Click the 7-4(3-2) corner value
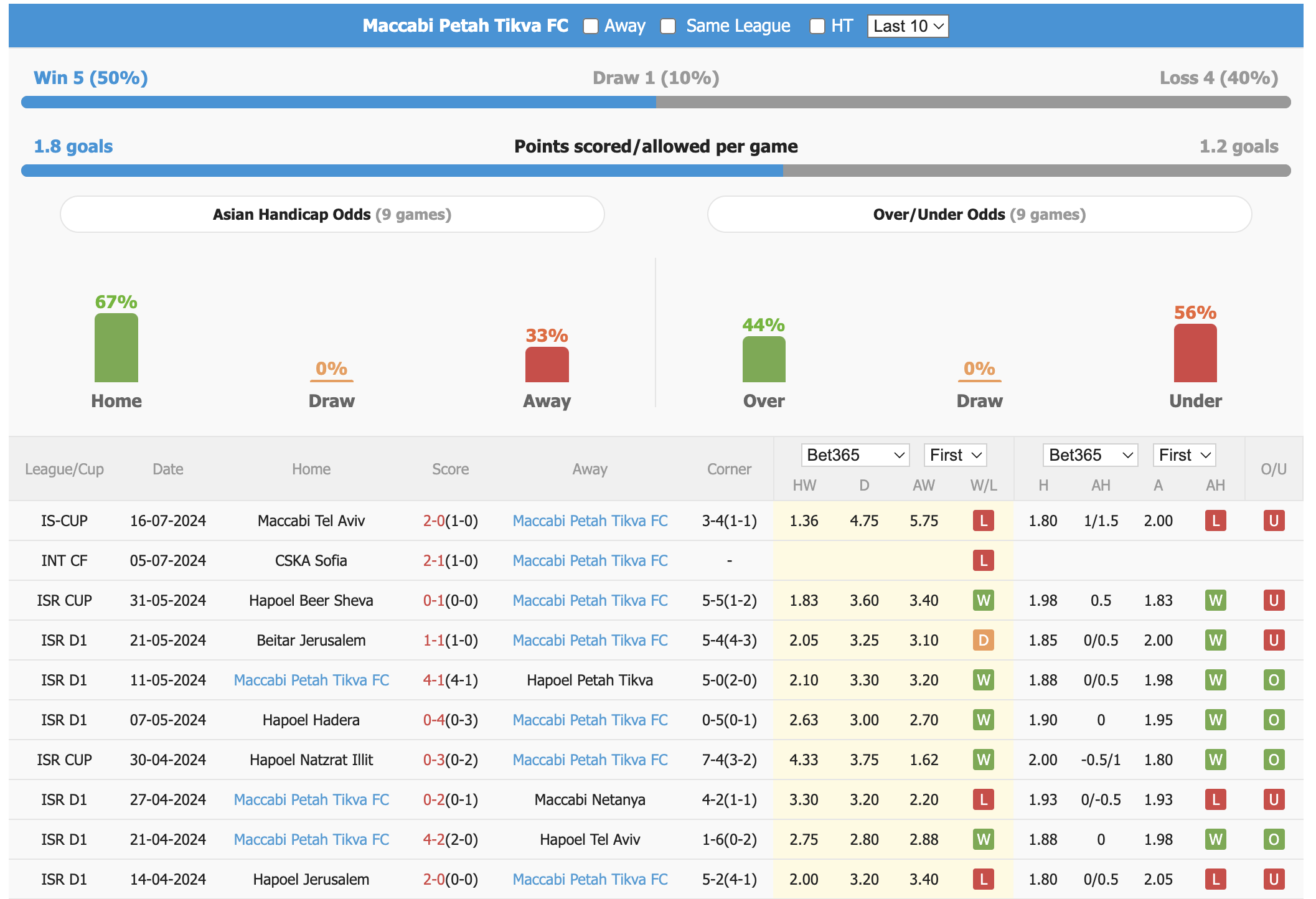 tap(729, 760)
